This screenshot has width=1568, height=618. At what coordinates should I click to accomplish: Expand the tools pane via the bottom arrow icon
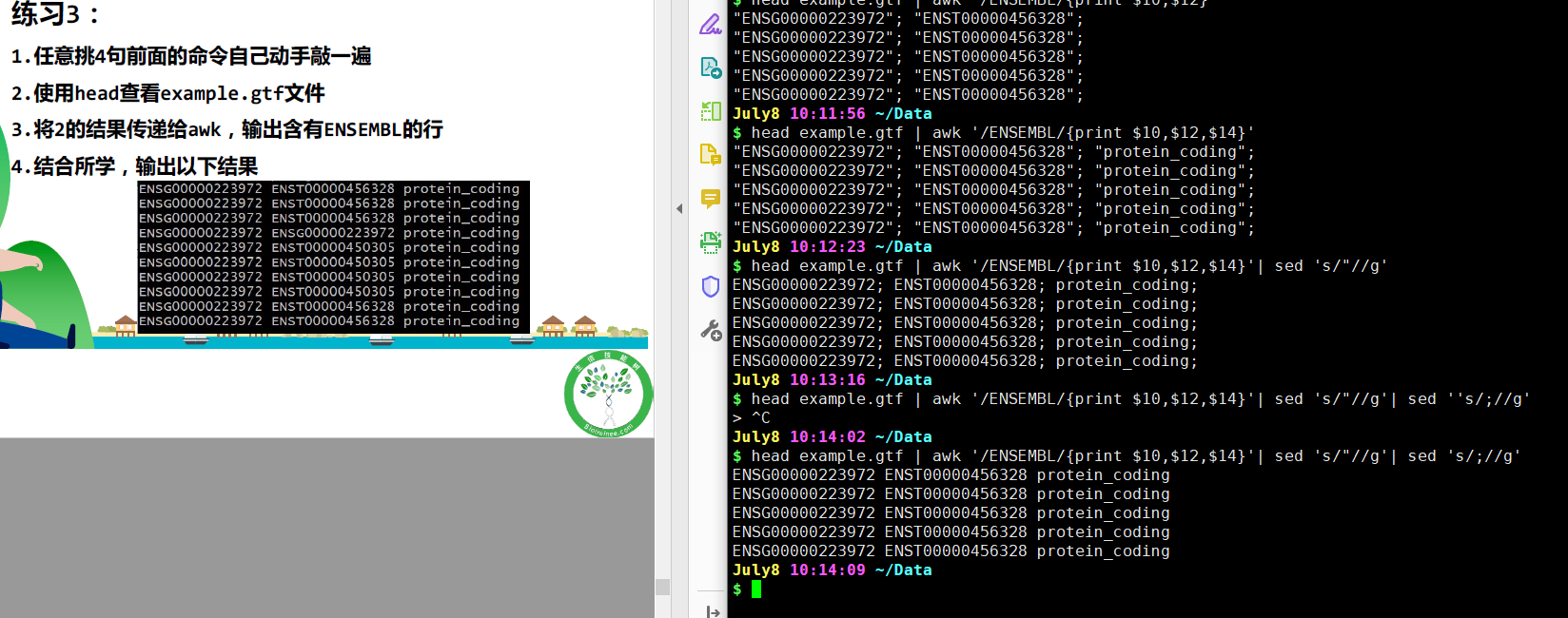pyautogui.click(x=713, y=611)
